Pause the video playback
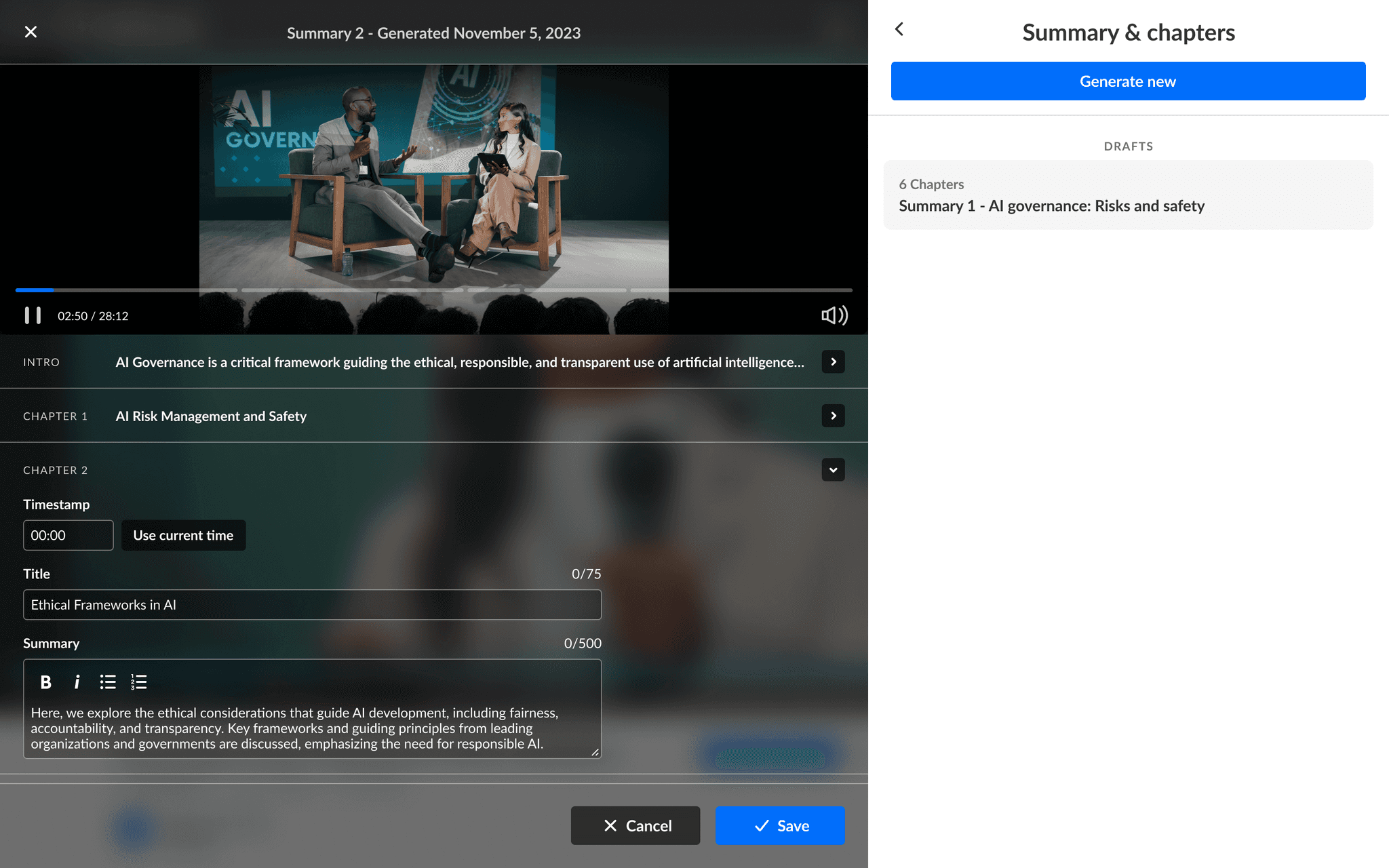This screenshot has width=1389, height=868. pos(33,315)
